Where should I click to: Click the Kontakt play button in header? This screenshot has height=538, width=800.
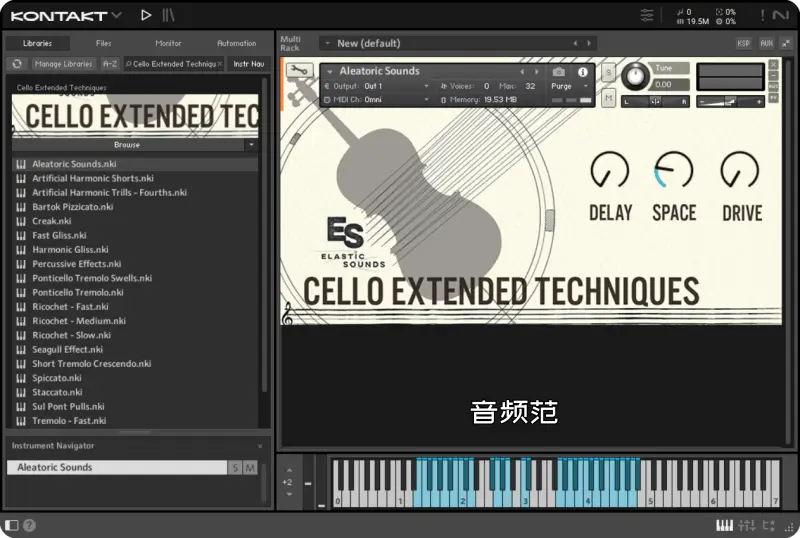146,15
